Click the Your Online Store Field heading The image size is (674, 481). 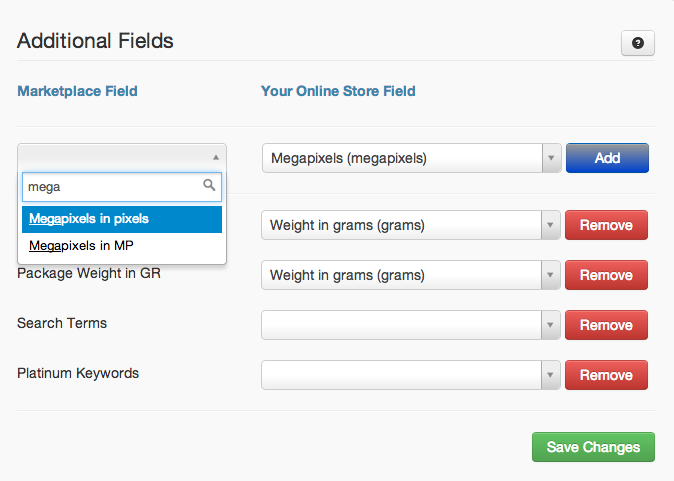coord(338,91)
